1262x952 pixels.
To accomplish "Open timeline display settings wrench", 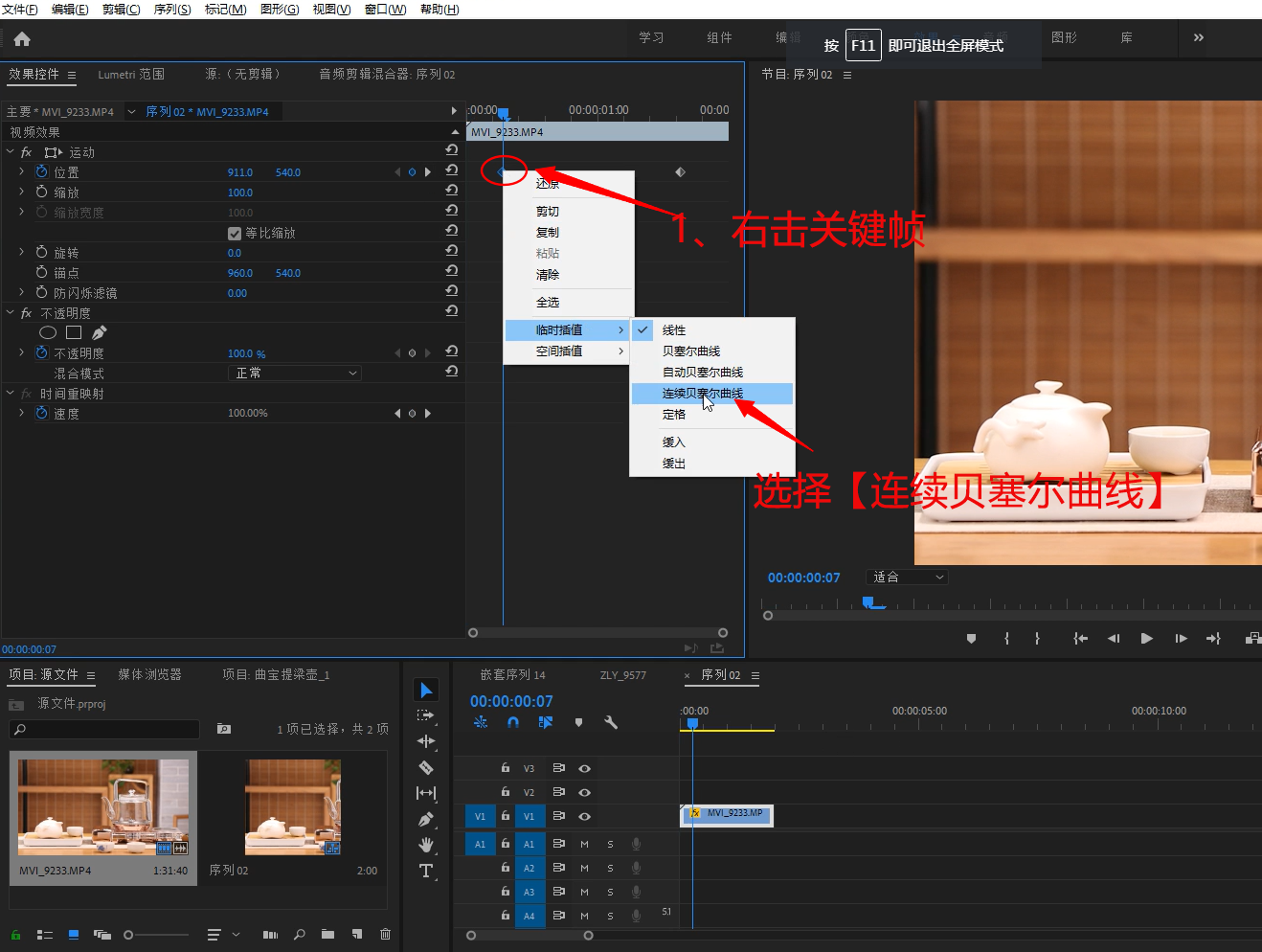I will point(611,722).
